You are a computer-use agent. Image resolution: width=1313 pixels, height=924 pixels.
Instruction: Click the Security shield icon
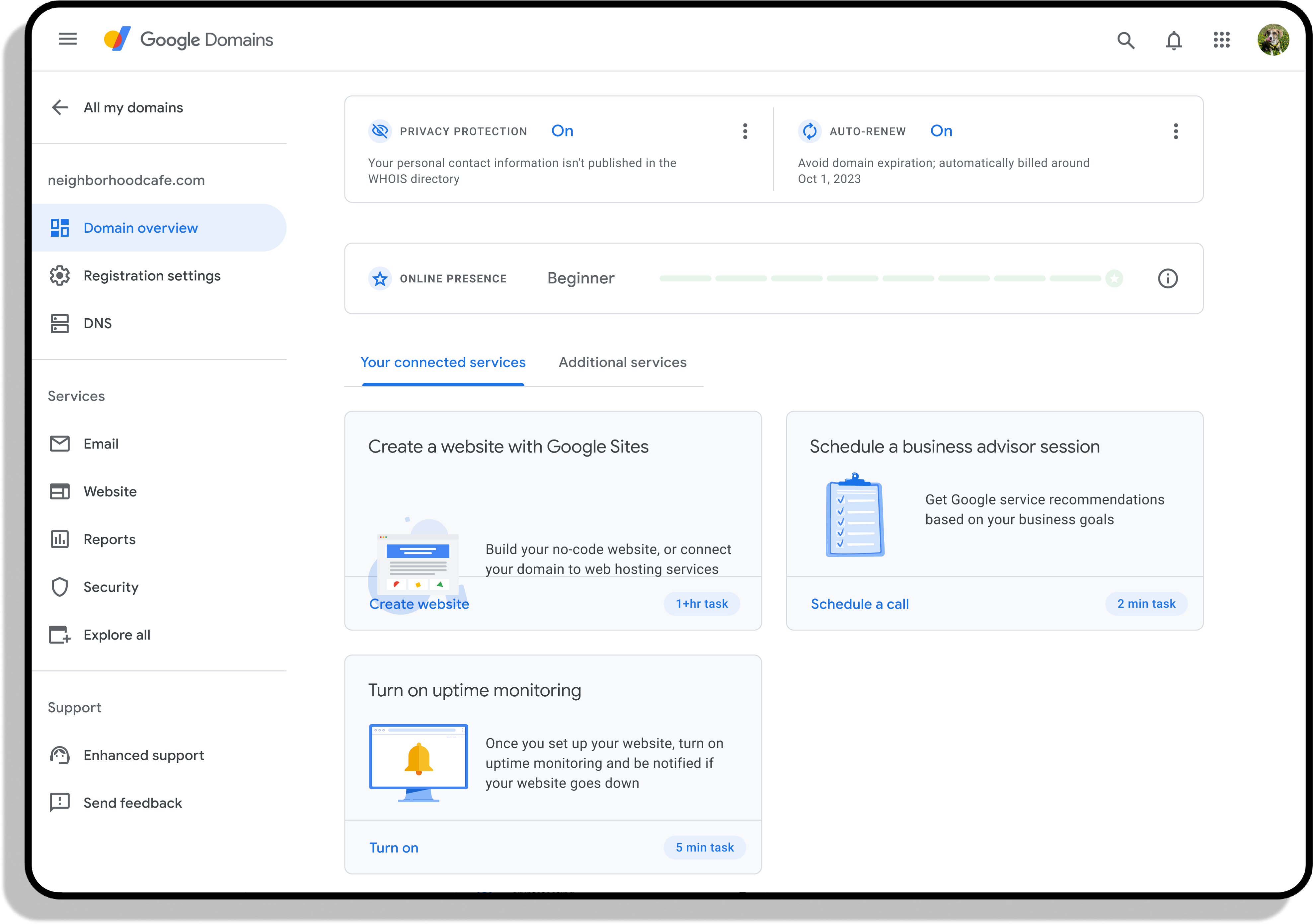[59, 587]
